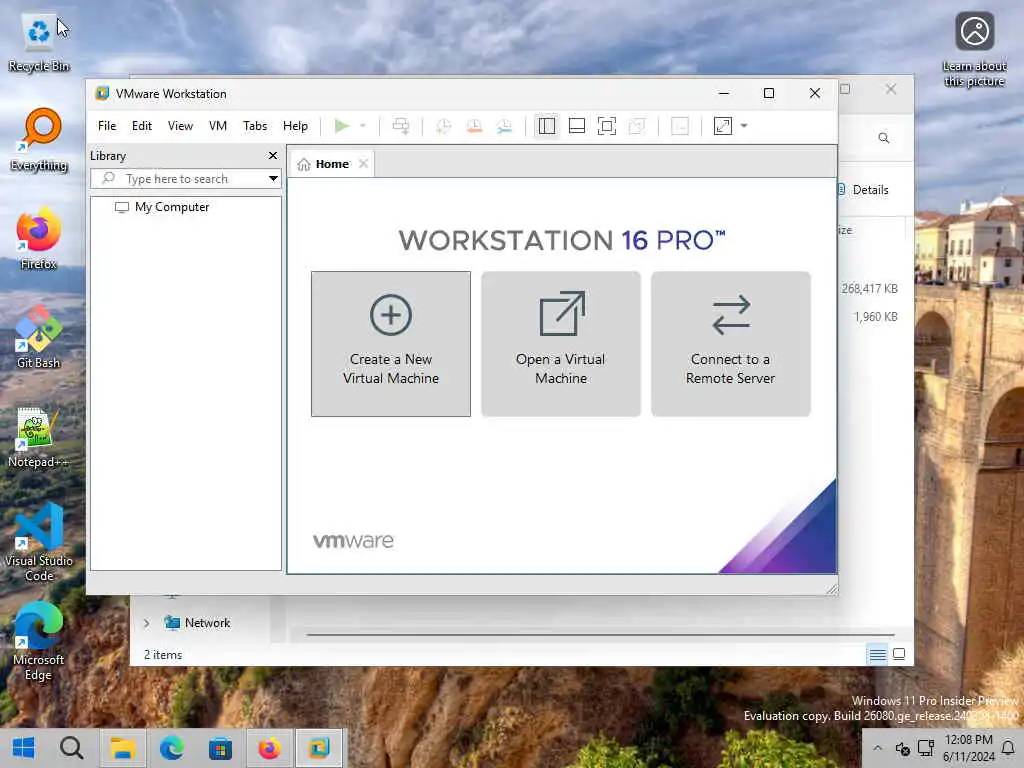Open the View menu

tap(180, 126)
